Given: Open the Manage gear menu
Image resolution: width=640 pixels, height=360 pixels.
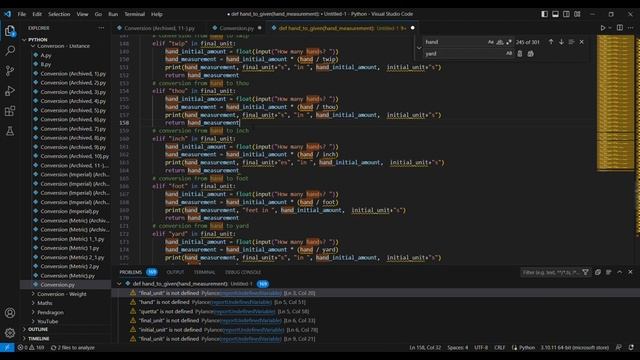Looking at the screenshot, I should pos(10,333).
